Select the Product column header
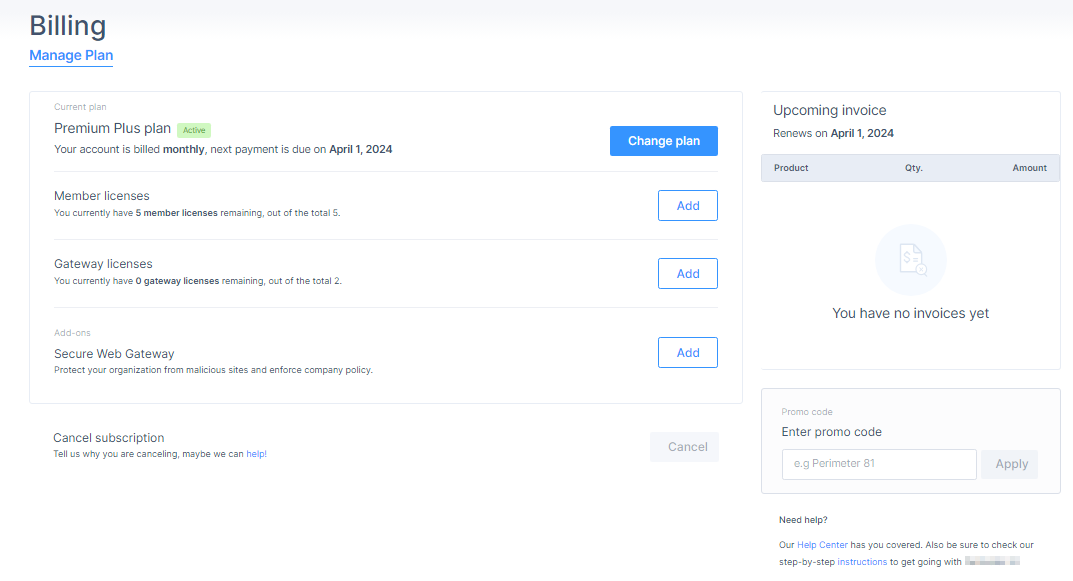 791,168
